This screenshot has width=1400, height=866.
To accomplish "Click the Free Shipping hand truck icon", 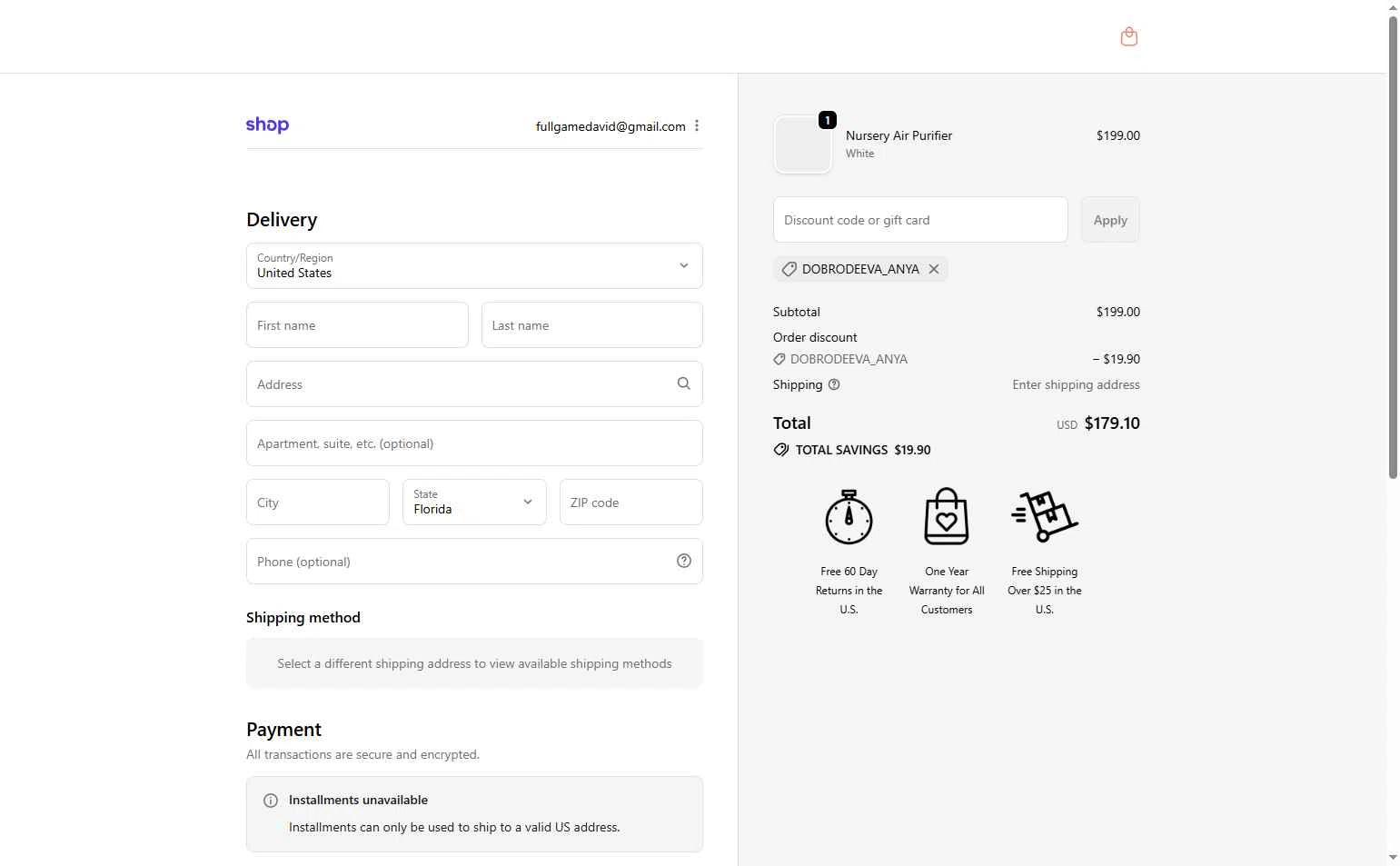I will (x=1044, y=517).
